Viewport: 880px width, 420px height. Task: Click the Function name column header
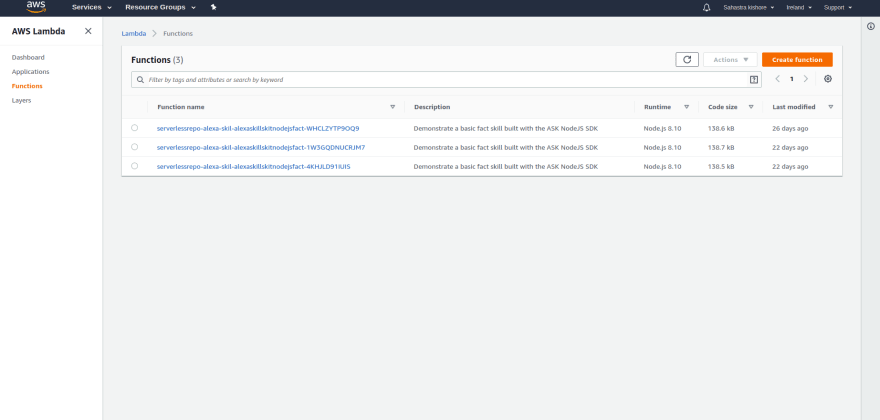[181, 107]
